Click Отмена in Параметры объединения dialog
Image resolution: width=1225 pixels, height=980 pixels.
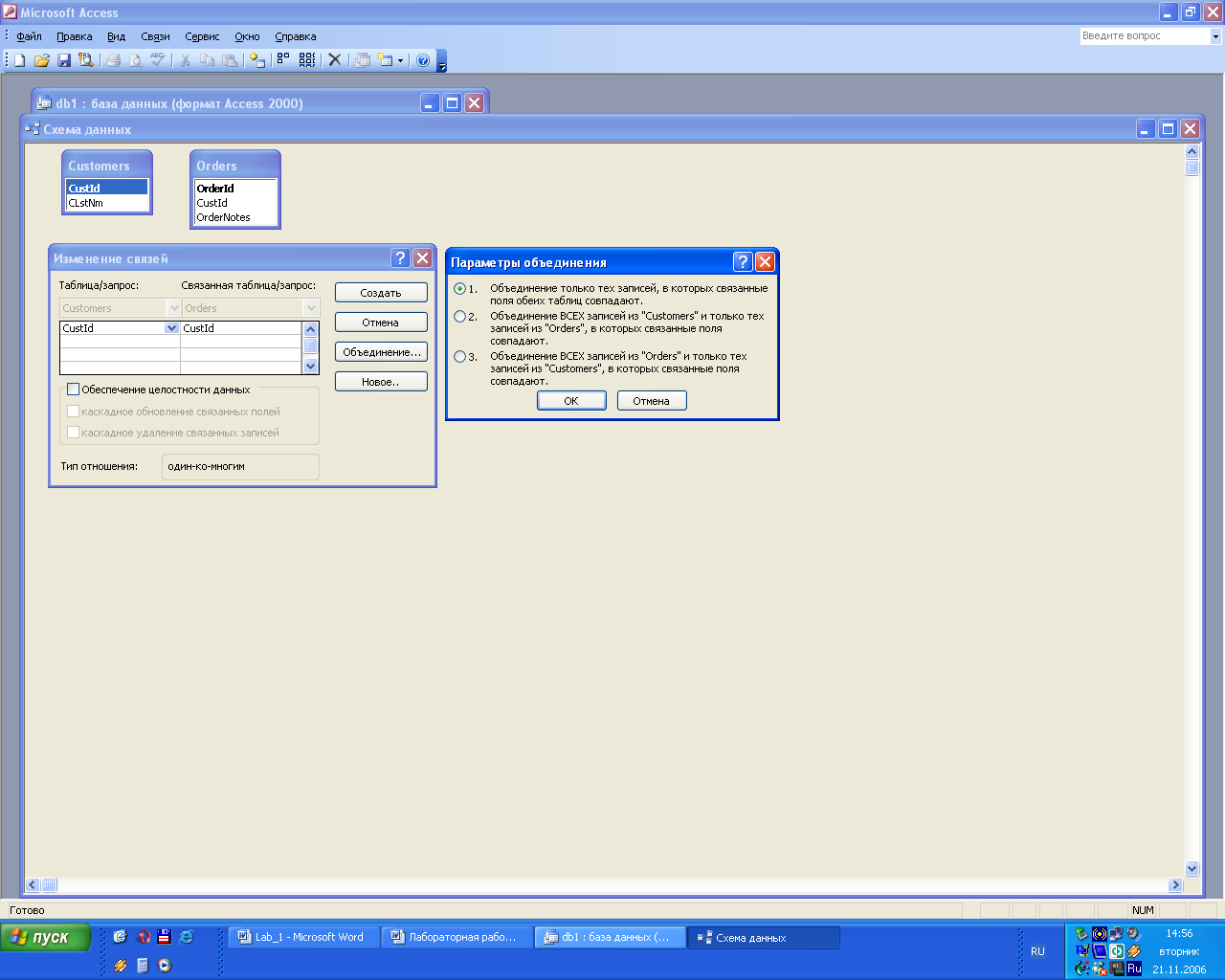(652, 401)
